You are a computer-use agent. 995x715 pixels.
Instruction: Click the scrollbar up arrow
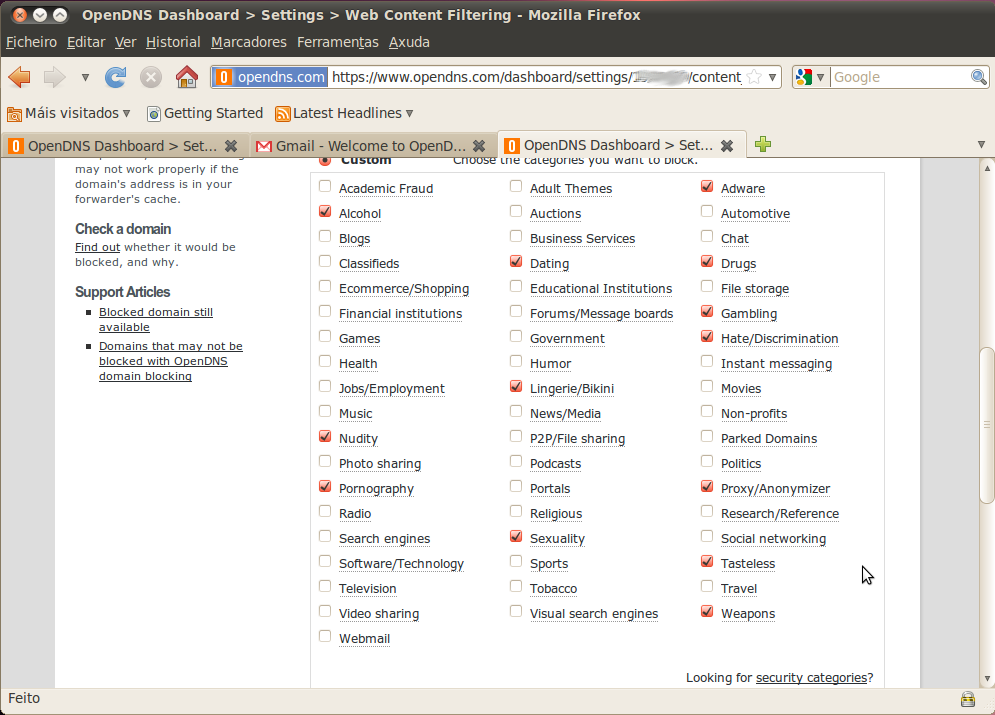pyautogui.click(x=987, y=167)
